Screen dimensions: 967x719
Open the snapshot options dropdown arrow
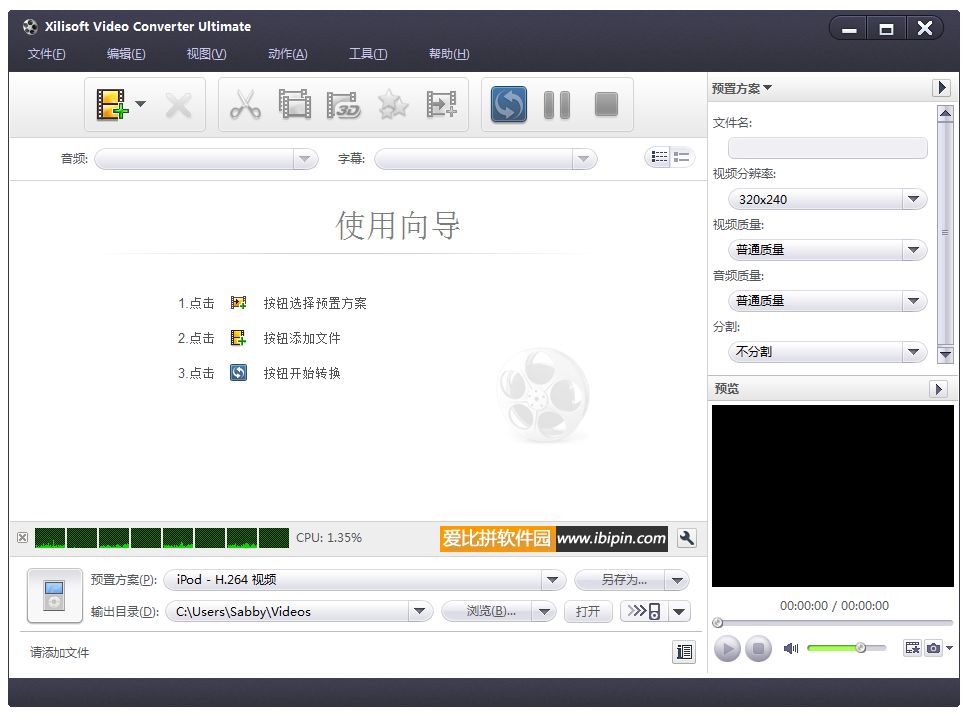tap(950, 647)
